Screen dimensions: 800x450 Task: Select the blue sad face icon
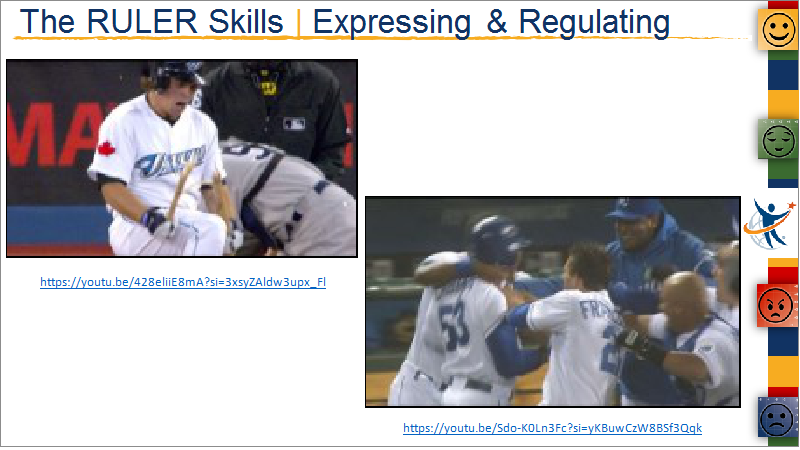[x=778, y=418]
